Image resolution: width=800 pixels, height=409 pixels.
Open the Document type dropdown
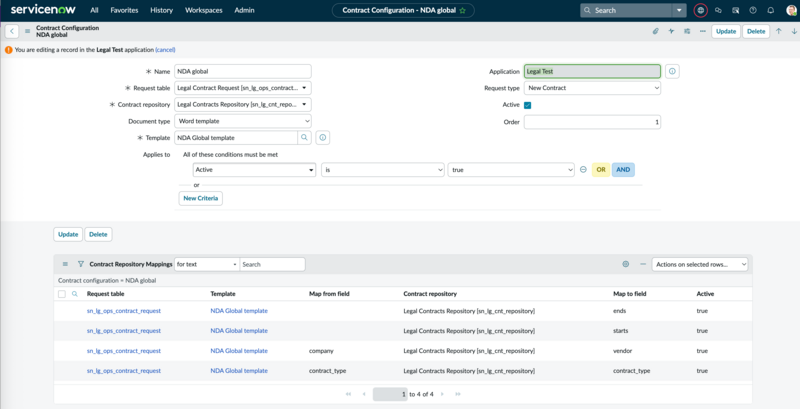tap(243, 121)
